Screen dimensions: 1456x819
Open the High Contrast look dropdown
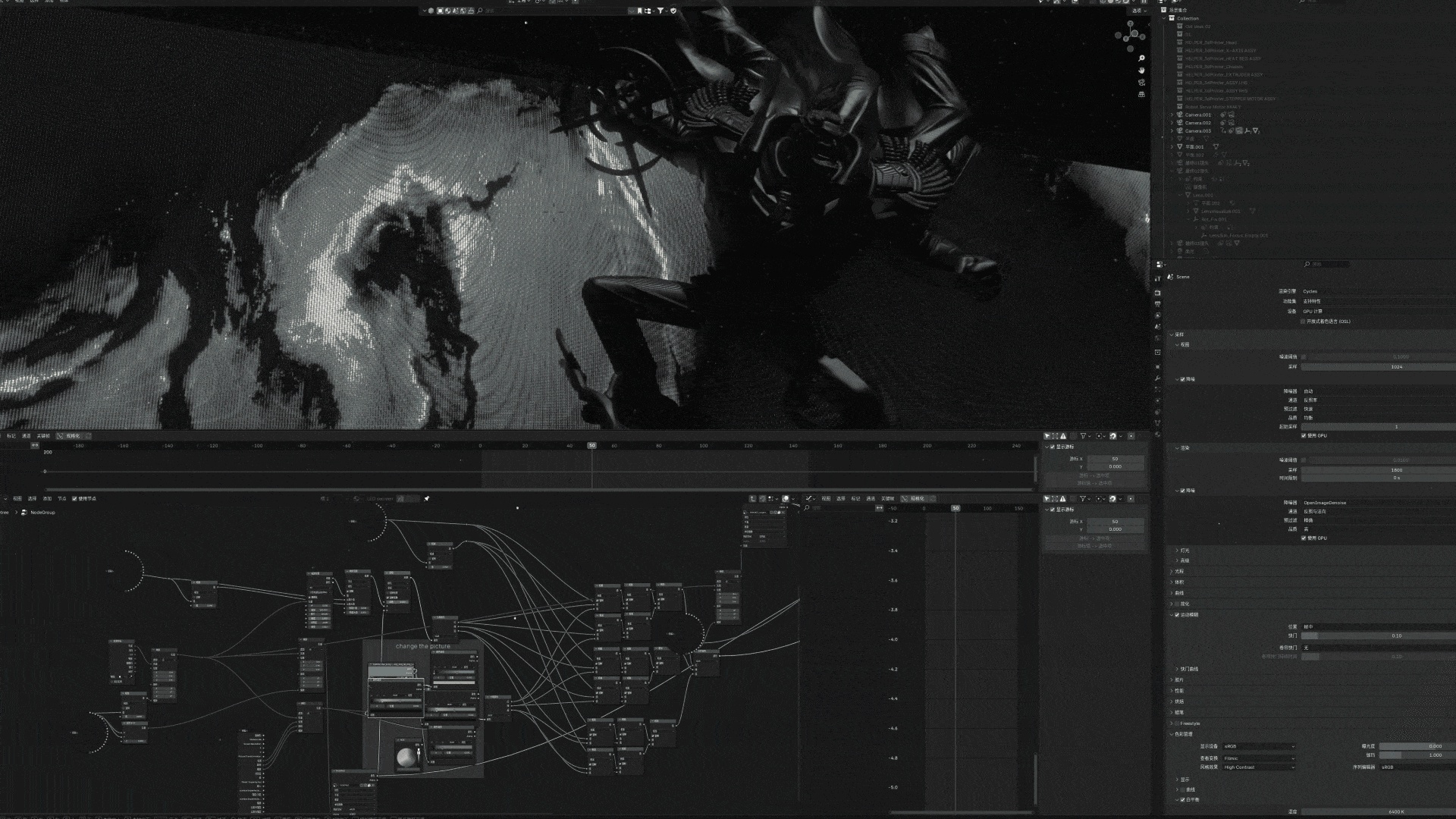point(1257,767)
